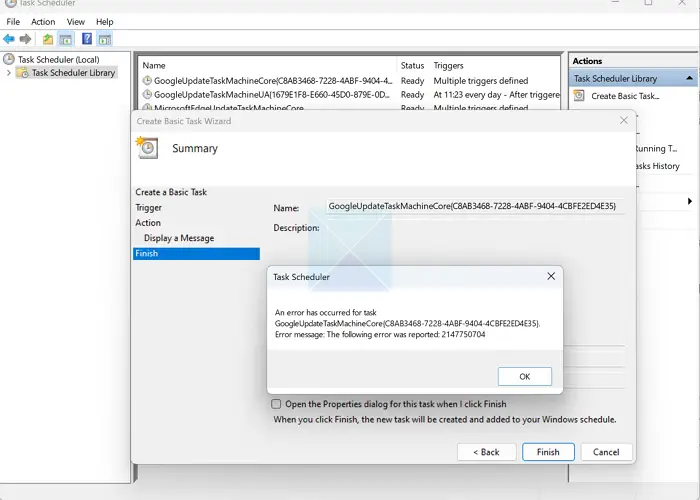
Task: Click the Up one level folder icon
Action: coord(48,39)
